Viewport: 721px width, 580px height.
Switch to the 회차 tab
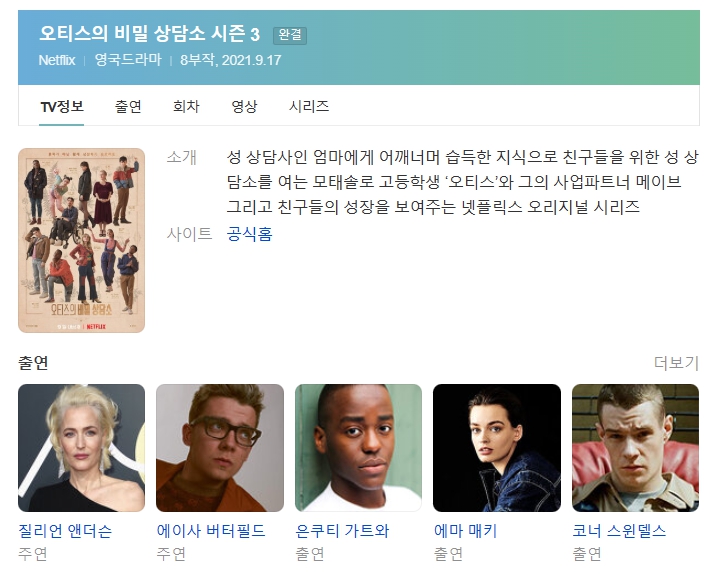pos(186,107)
